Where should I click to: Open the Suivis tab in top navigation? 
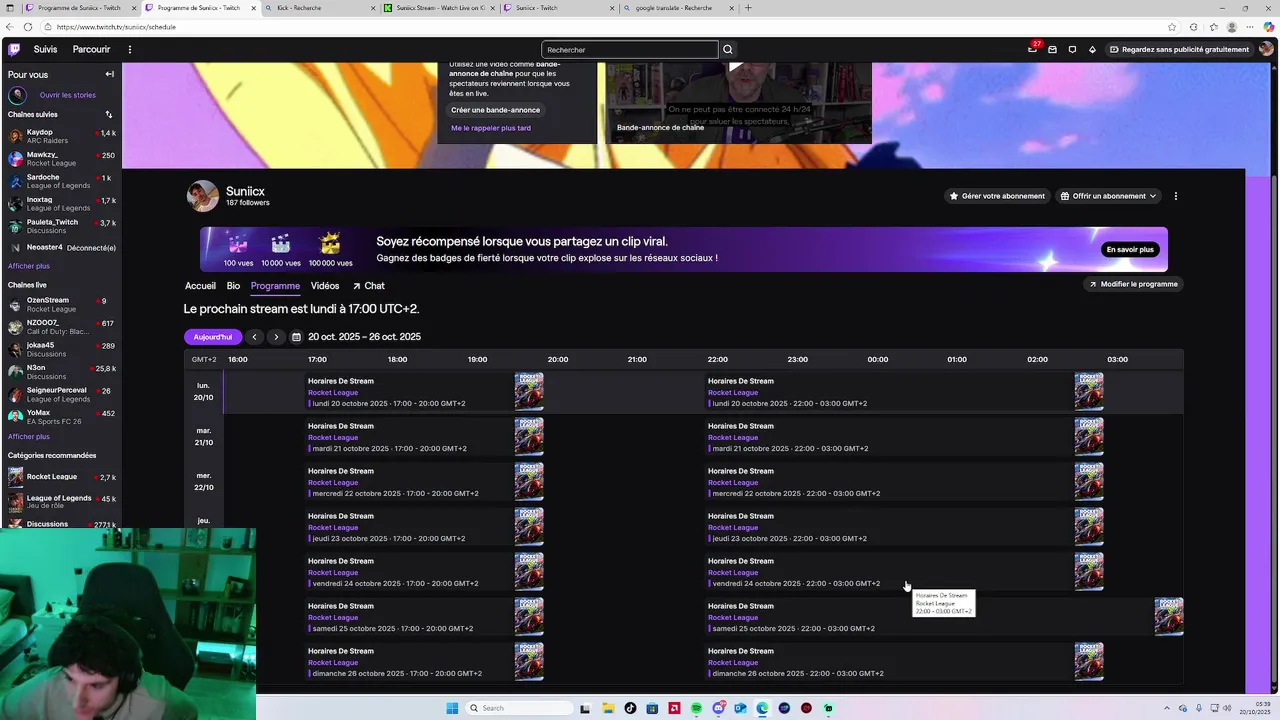pos(45,49)
